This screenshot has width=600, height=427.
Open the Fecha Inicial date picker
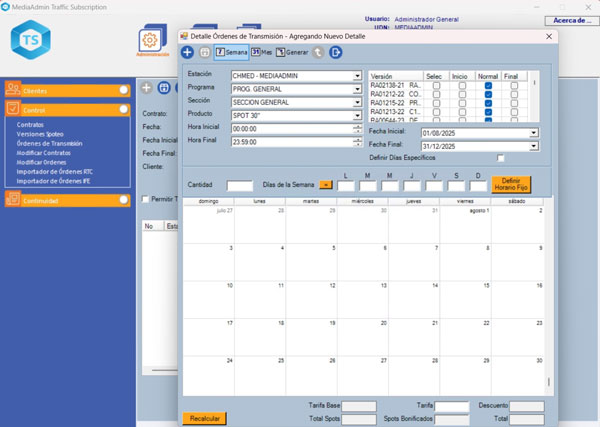click(533, 132)
